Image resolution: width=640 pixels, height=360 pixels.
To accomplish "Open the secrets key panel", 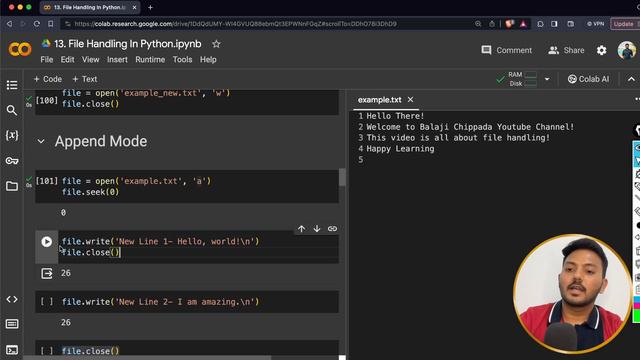I will tap(12, 160).
